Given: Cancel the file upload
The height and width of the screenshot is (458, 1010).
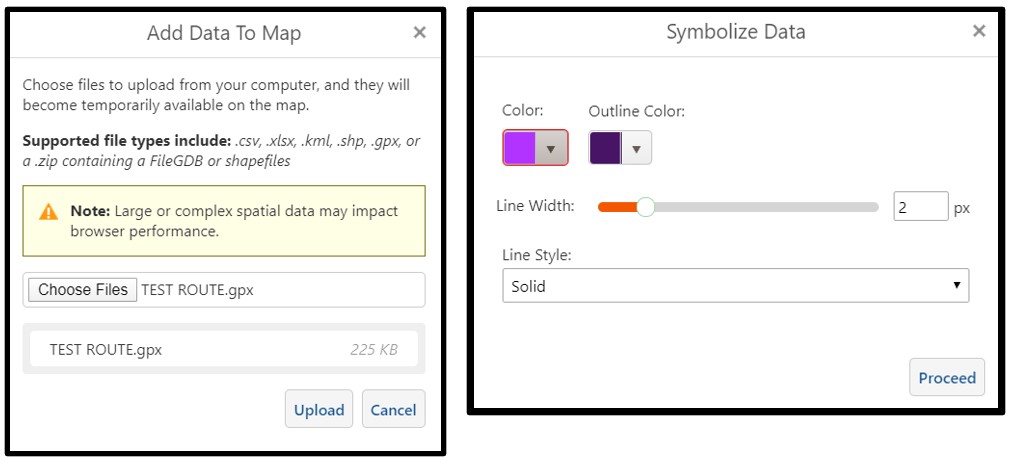Looking at the screenshot, I should (393, 409).
